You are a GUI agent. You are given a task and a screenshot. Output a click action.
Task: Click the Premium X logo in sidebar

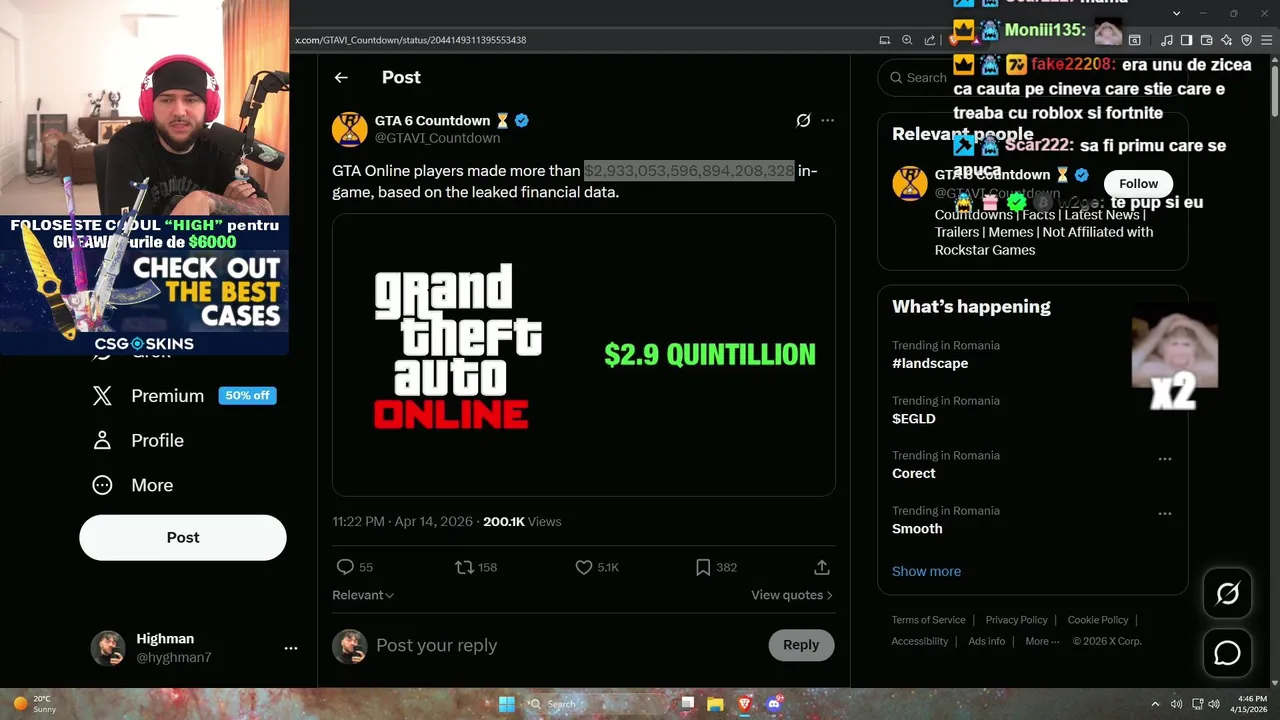tap(102, 396)
